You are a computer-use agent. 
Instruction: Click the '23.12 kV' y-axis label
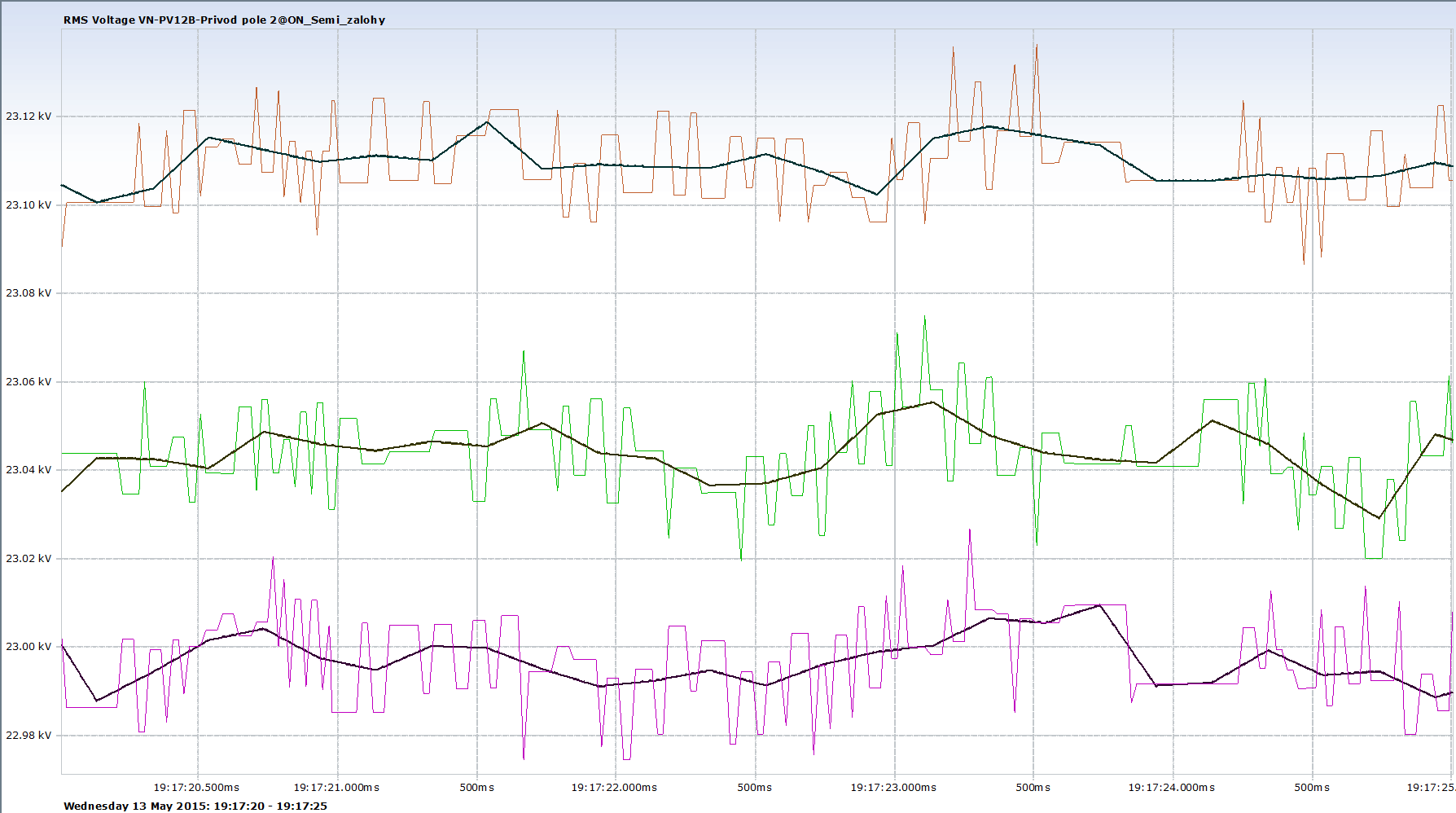tap(29, 116)
